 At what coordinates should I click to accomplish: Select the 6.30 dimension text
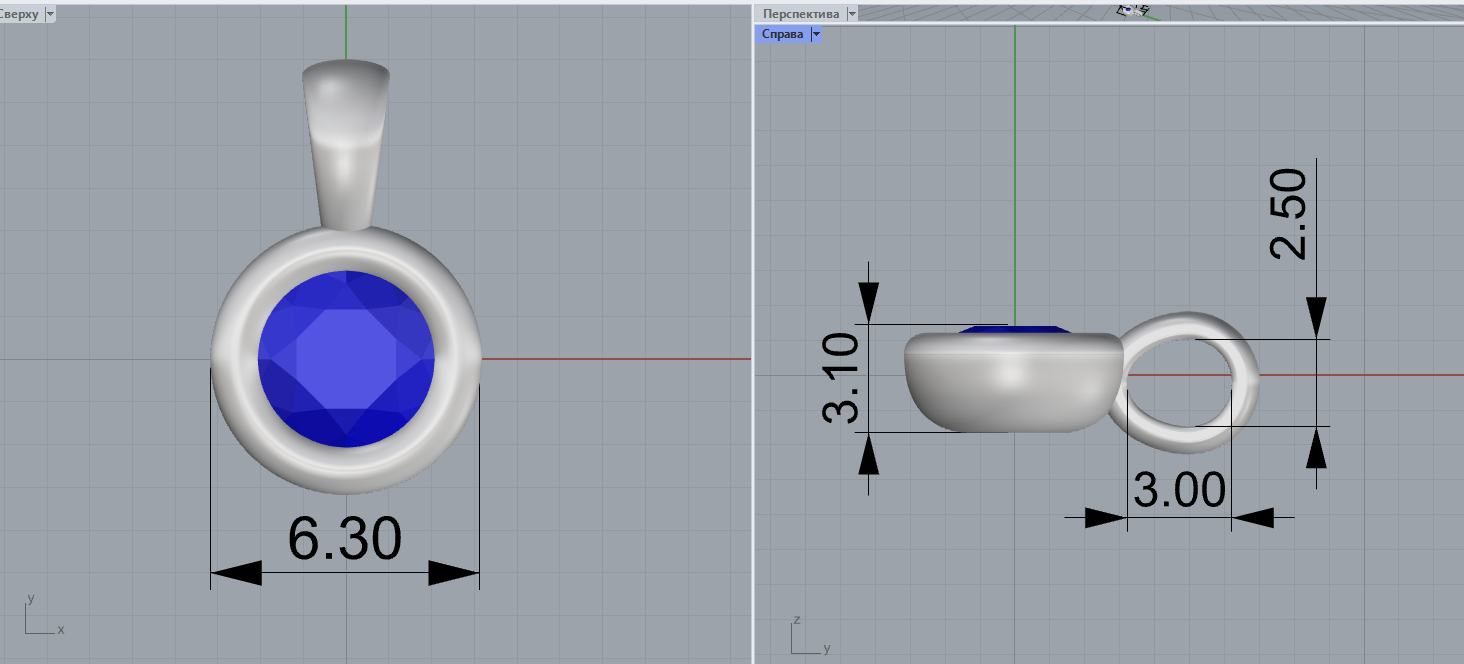click(345, 538)
